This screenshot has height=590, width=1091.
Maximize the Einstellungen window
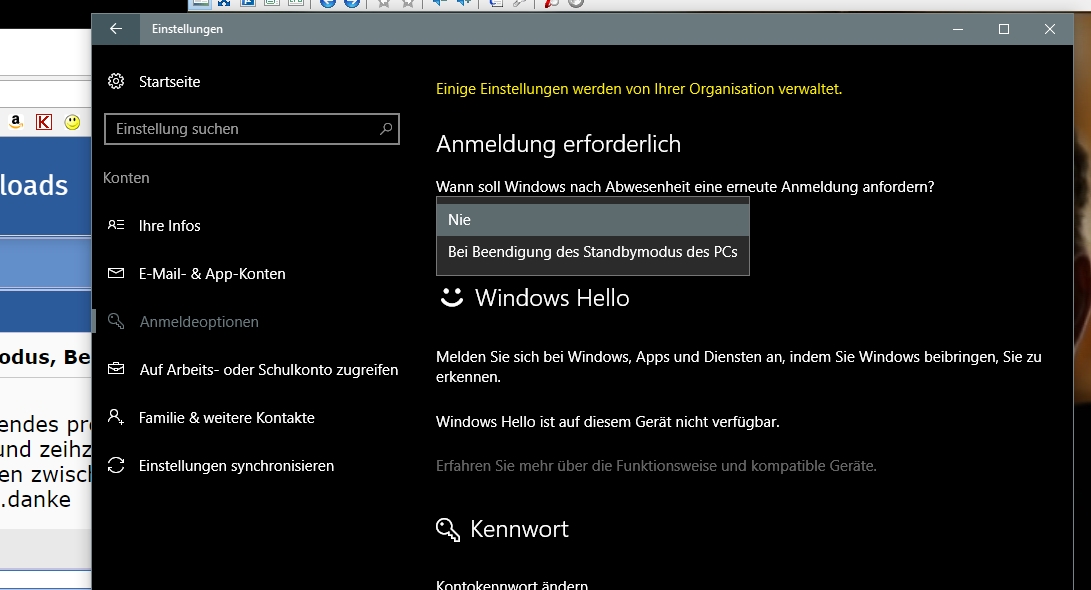click(x=1004, y=29)
